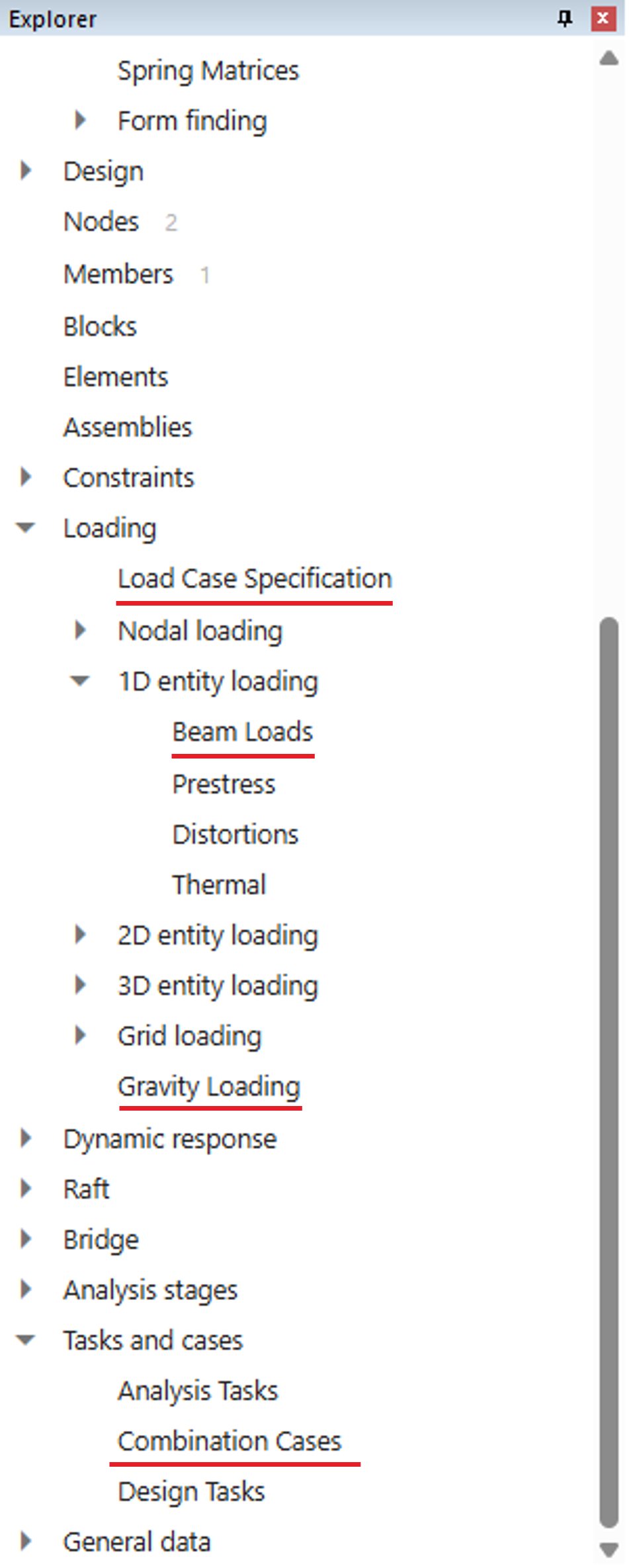Expand the Constraints node
Screen dimensions: 629x1568
click(x=26, y=477)
